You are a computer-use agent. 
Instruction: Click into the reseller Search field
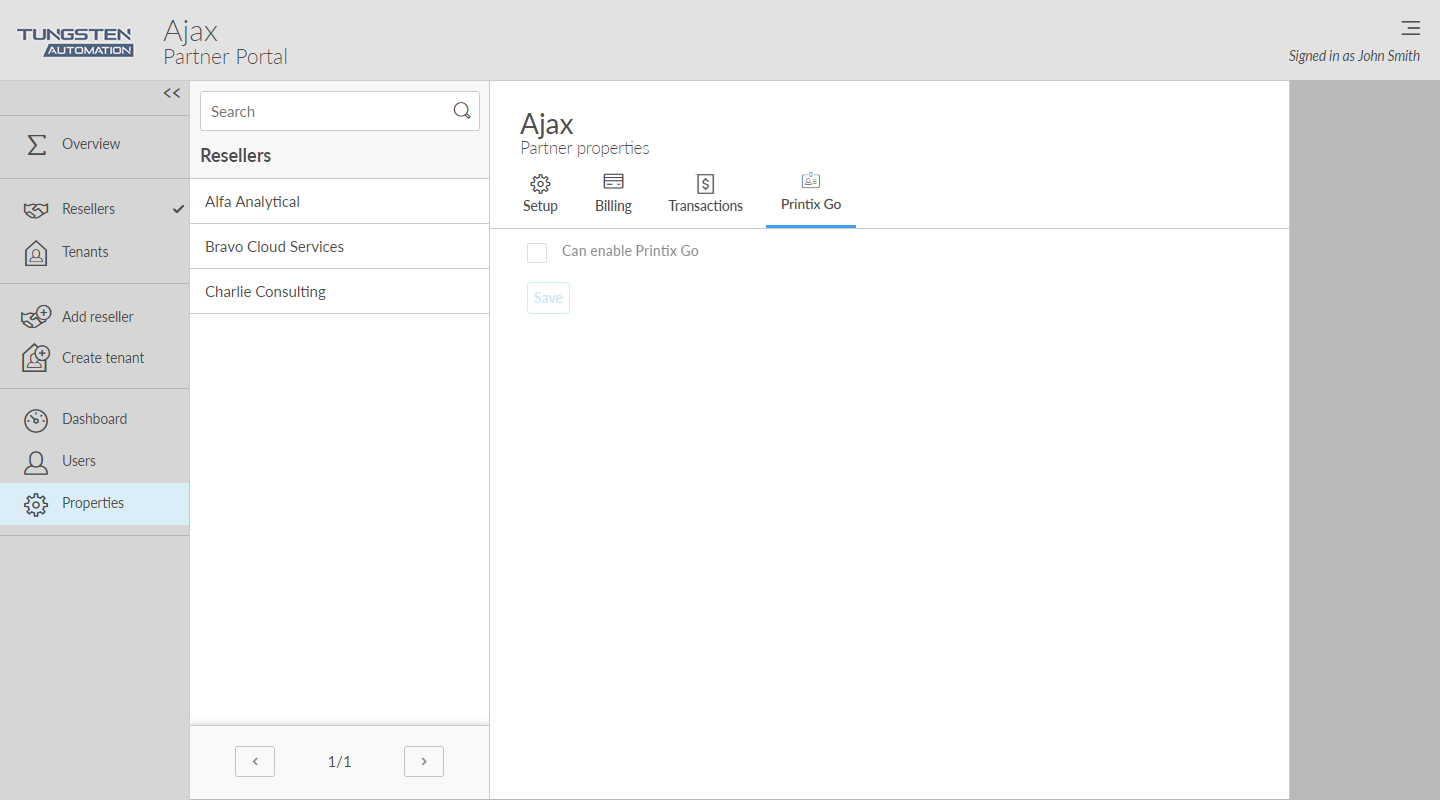point(325,112)
